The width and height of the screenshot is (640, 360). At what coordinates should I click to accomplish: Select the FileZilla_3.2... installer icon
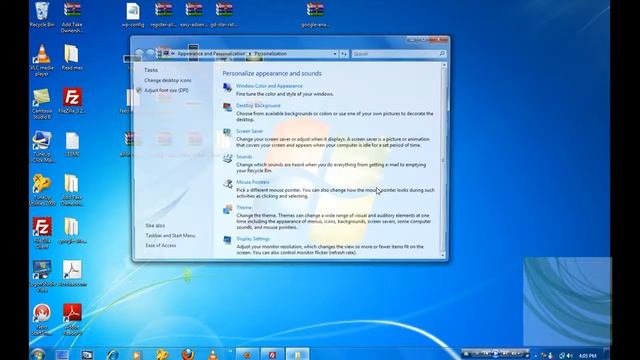(x=72, y=101)
